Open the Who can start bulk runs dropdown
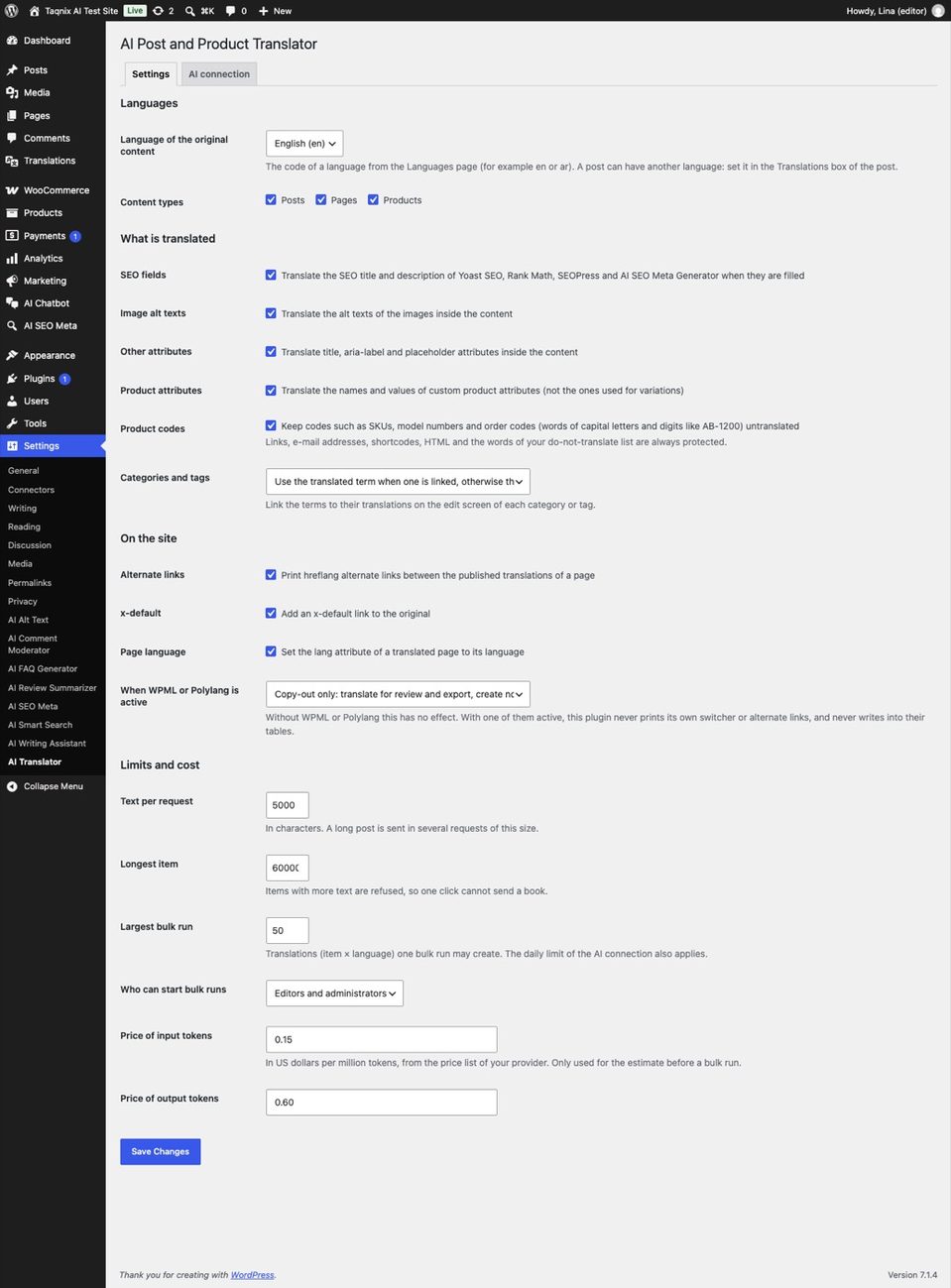Screen dimensions: 951x1288 point(334,994)
